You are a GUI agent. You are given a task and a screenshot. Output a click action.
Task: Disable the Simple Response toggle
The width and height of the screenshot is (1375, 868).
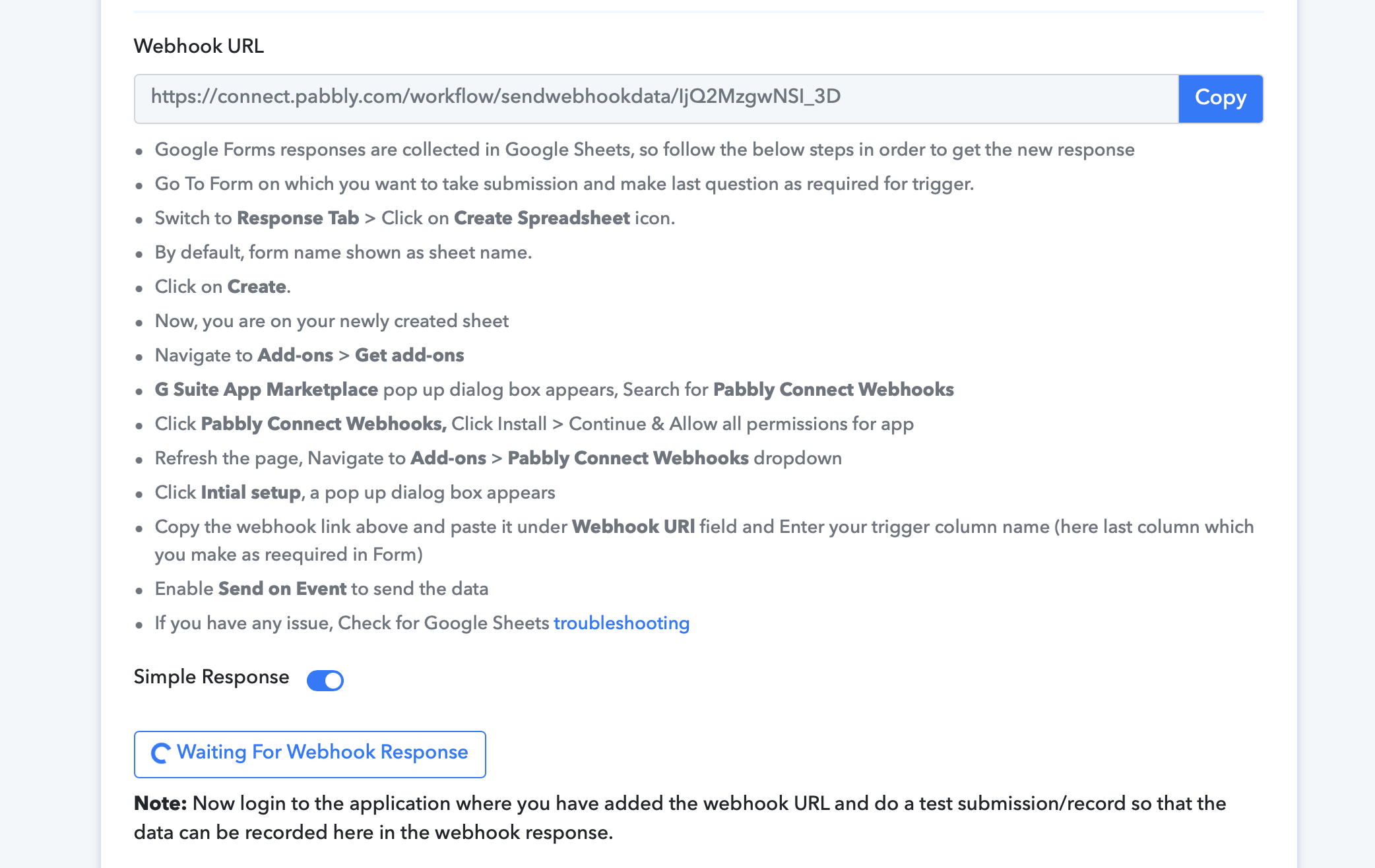(x=325, y=680)
